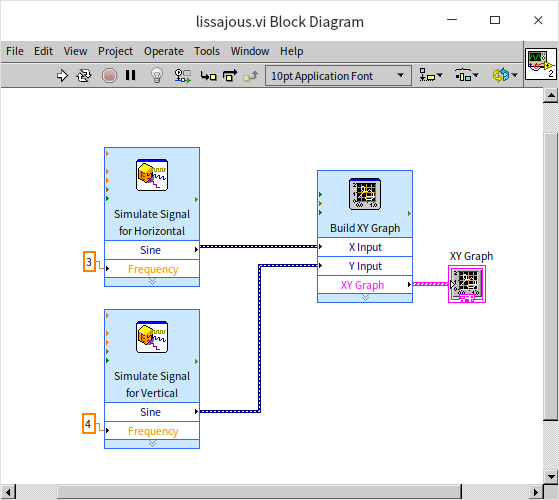Open the View menu
The height and width of the screenshot is (500, 559).
[75, 51]
